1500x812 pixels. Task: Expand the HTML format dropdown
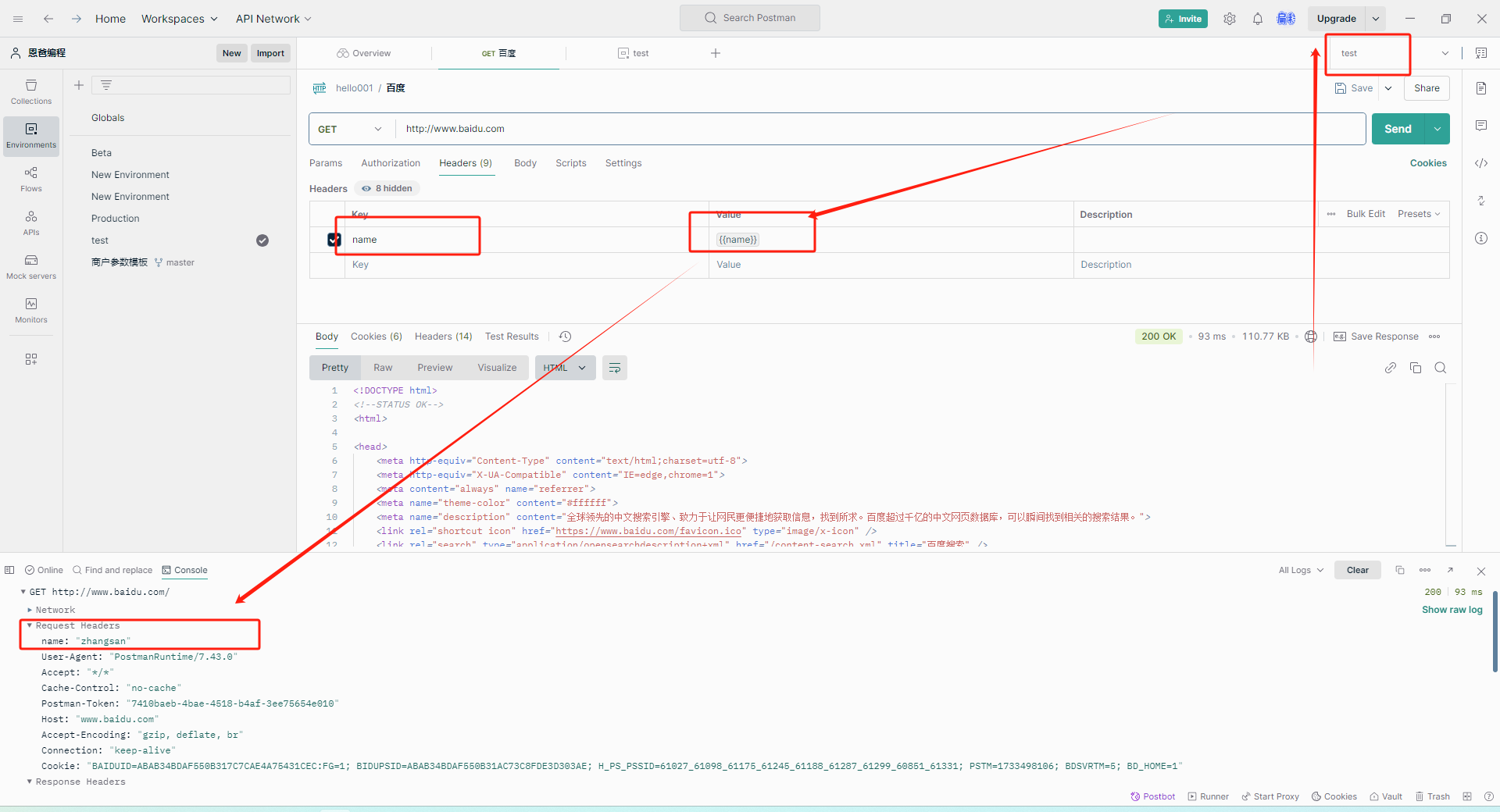(x=565, y=368)
